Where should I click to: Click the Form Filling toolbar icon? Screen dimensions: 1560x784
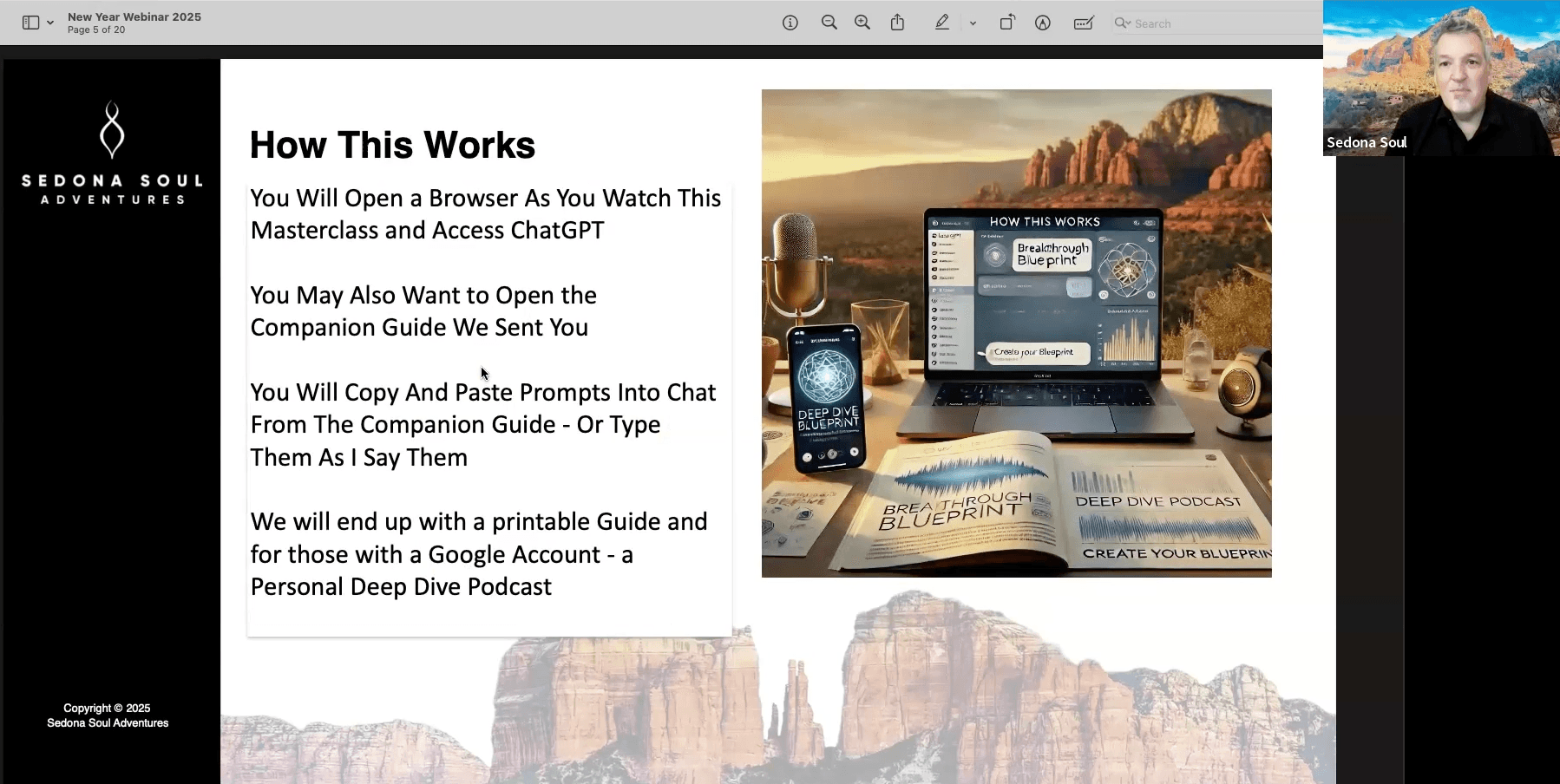pyautogui.click(x=1083, y=23)
